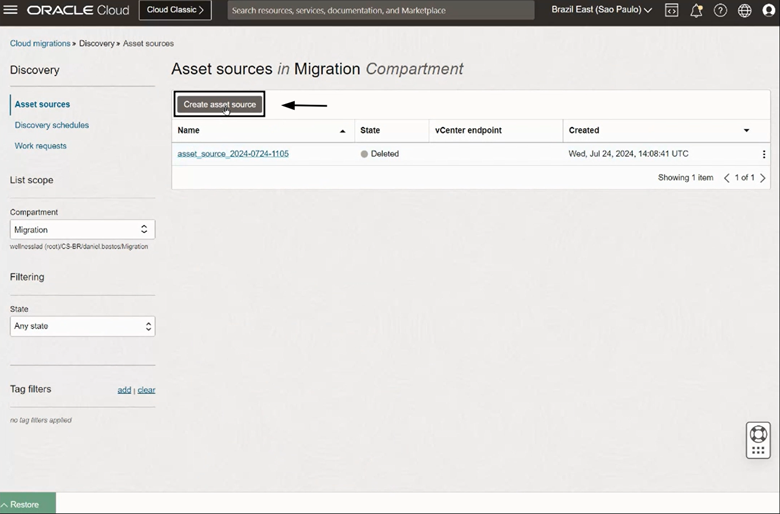The width and height of the screenshot is (780, 514).
Task: Open Discovery schedules in sidebar
Action: point(52,125)
